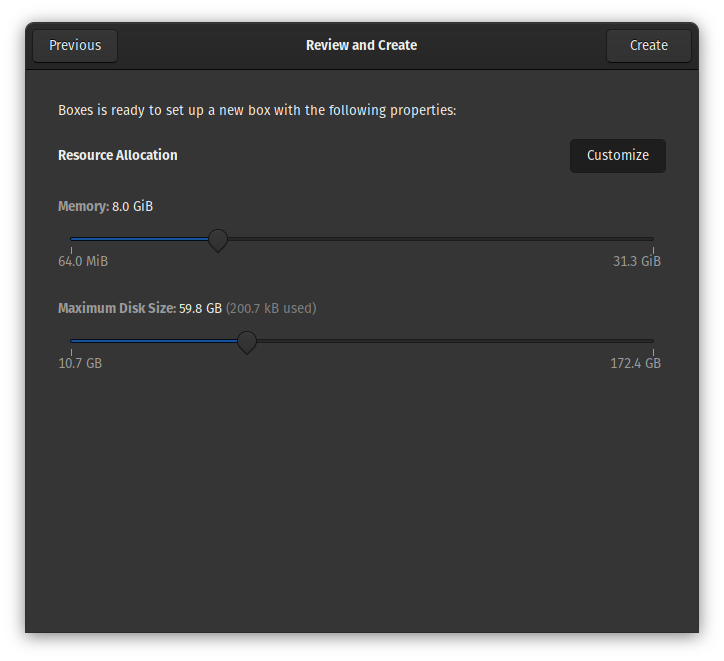
Task: Click the 172.4 GB maximum disk label
Action: (635, 363)
